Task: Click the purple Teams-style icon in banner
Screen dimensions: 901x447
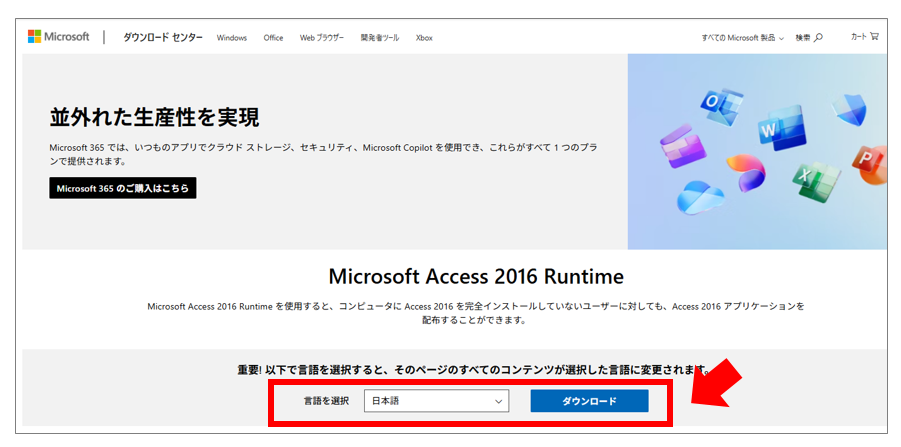Action: [x=683, y=146]
